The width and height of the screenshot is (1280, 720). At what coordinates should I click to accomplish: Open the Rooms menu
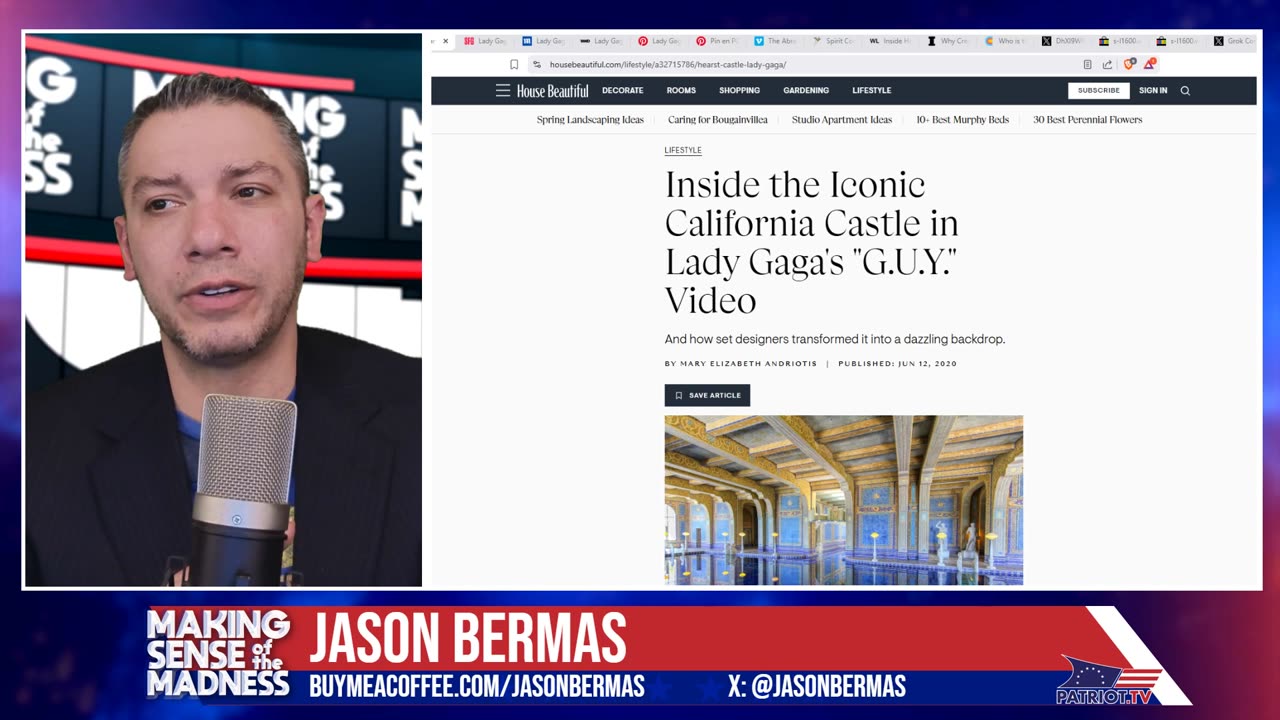pyautogui.click(x=681, y=90)
